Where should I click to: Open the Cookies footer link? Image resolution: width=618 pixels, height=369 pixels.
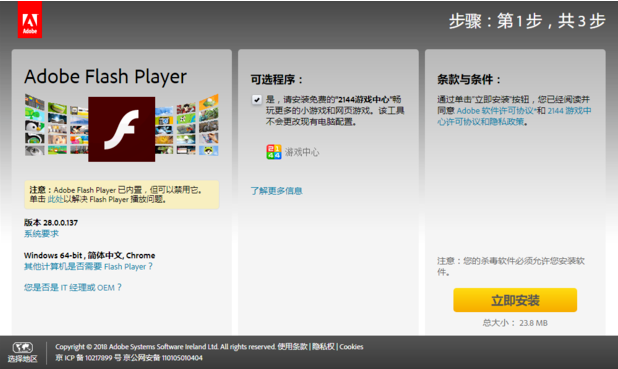pos(351,347)
